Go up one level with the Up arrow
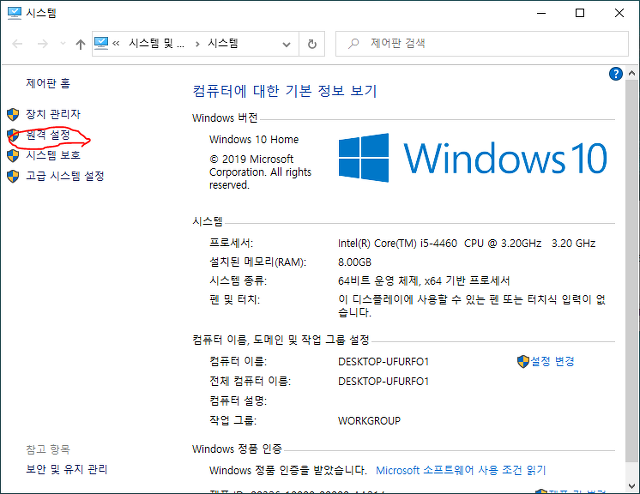Viewport: 640px width, 494px height. click(x=80, y=44)
